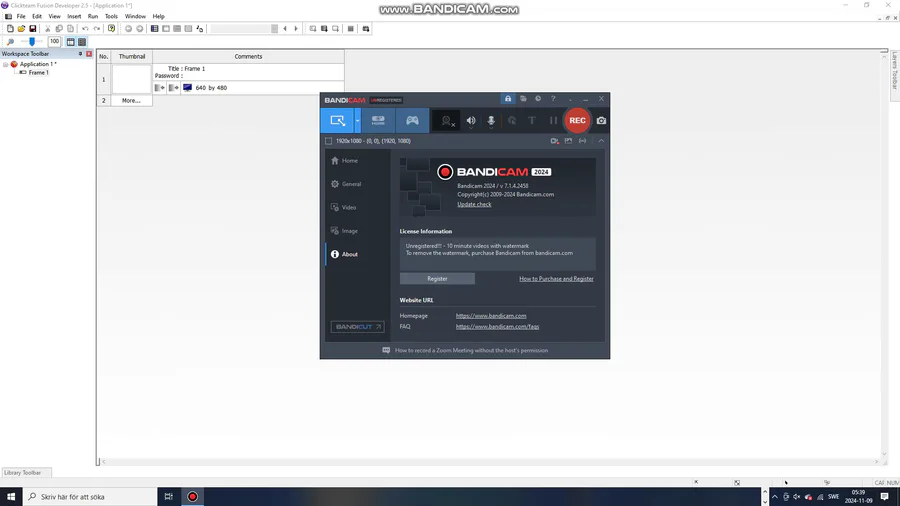
Task: Click the Register button
Action: (437, 279)
